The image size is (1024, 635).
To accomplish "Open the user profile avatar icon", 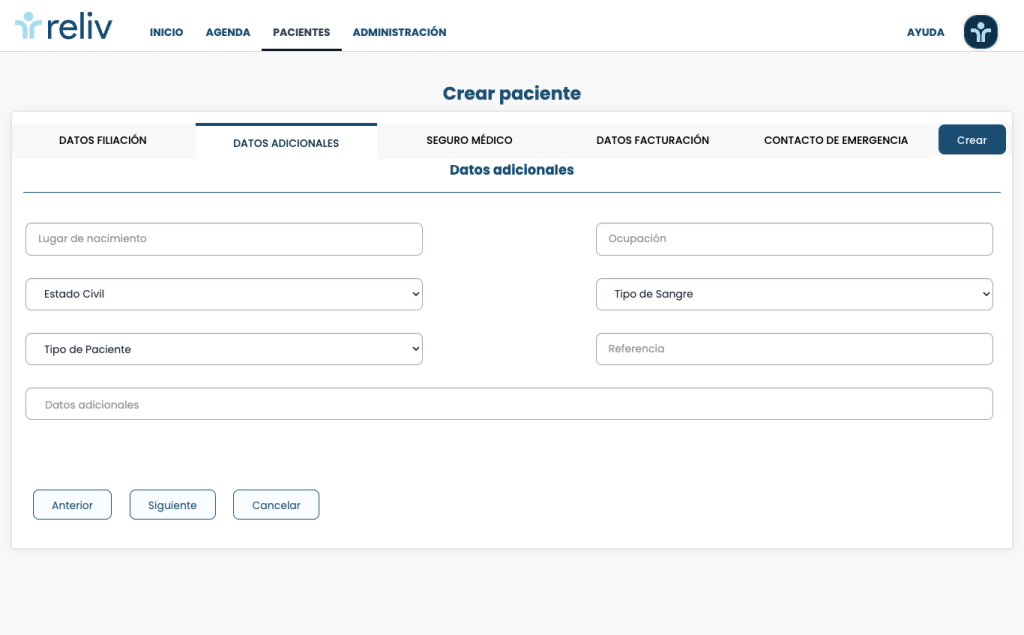I will click(x=980, y=32).
